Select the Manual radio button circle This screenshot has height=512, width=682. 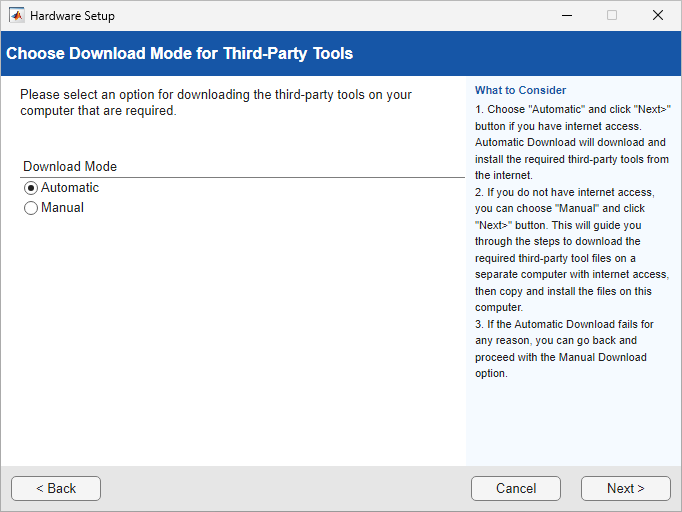point(31,208)
